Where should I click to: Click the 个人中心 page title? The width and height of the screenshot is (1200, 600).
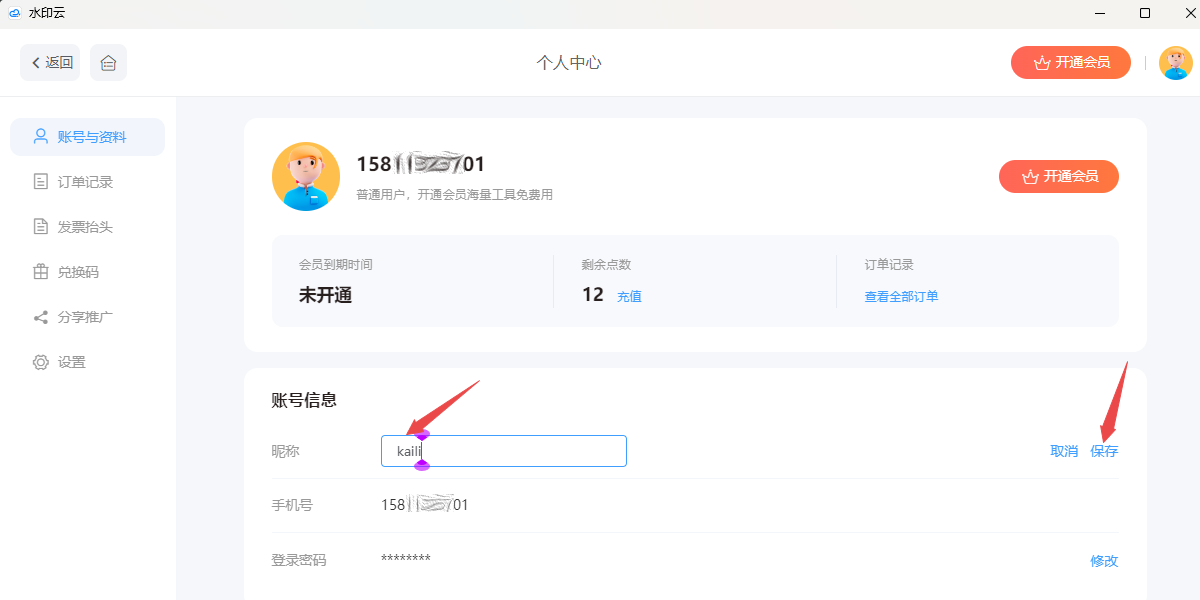569,62
